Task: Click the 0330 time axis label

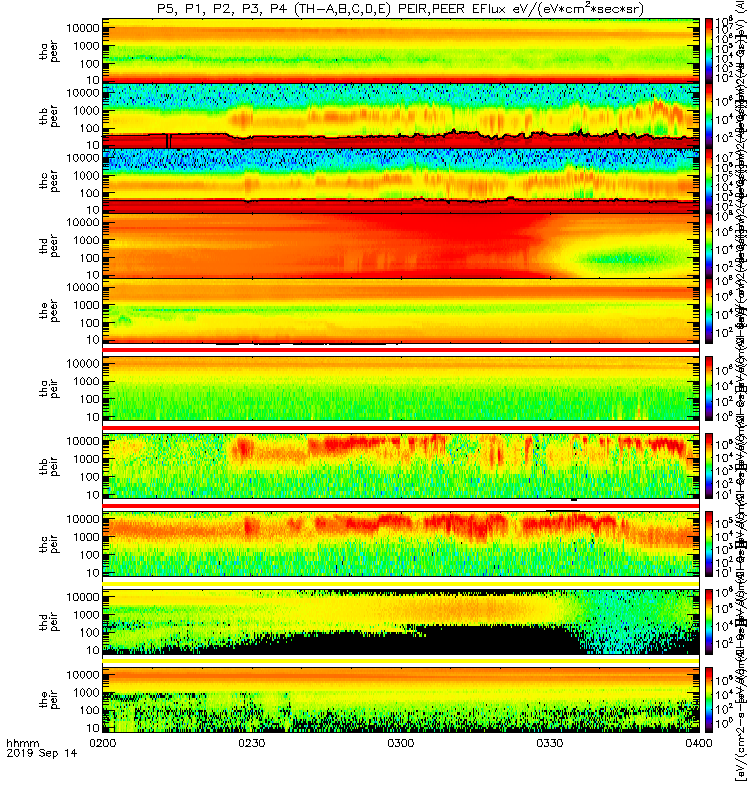Action: pos(549,743)
